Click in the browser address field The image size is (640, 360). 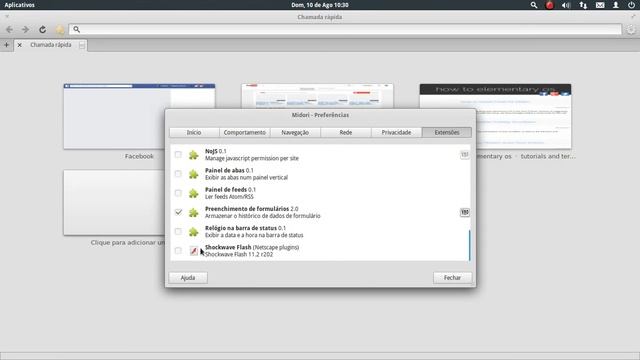click(x=345, y=29)
